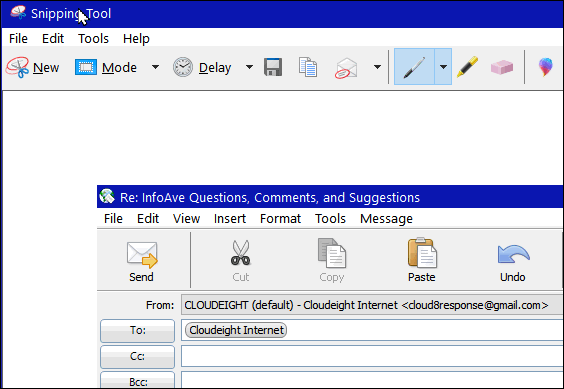Select the yellow Highlighter tool
This screenshot has height=389, width=564.
467,67
